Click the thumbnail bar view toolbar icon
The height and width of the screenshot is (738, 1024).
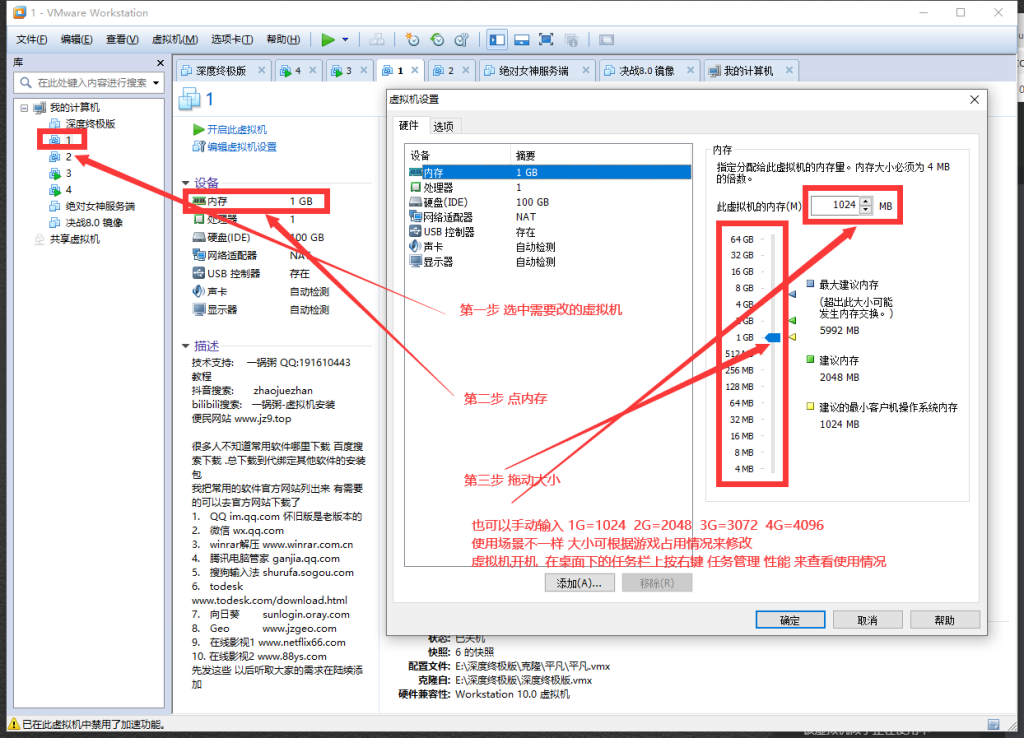pyautogui.click(x=521, y=40)
